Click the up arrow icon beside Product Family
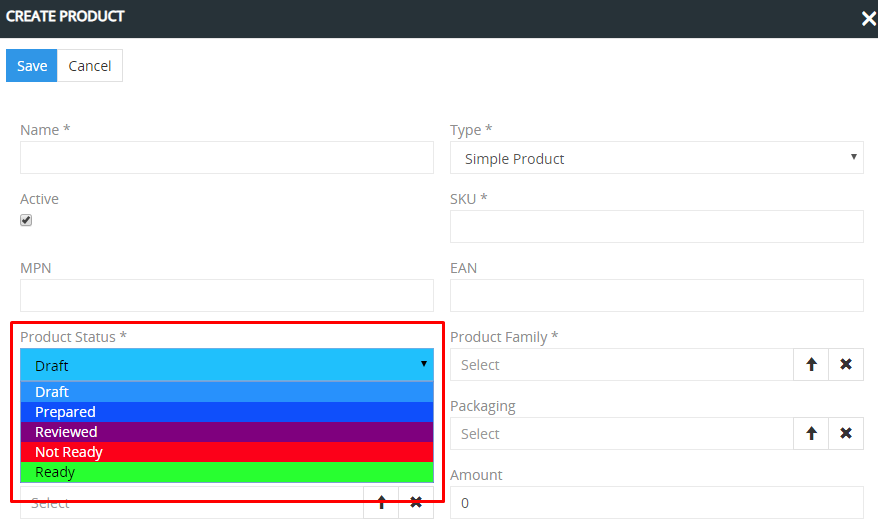The height and width of the screenshot is (532, 878). 811,365
